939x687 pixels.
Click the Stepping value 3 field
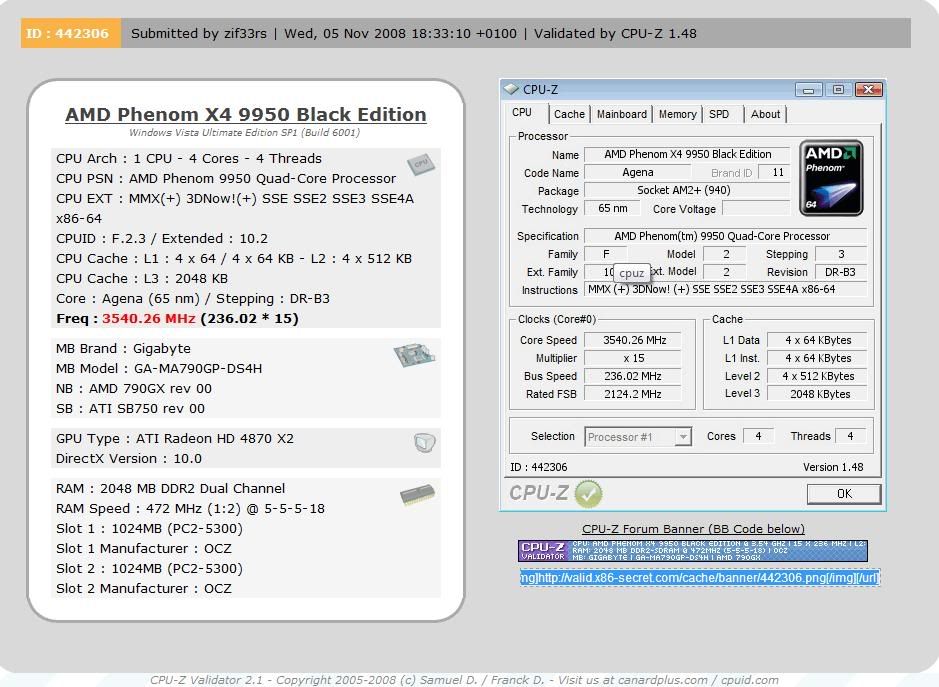tap(841, 254)
